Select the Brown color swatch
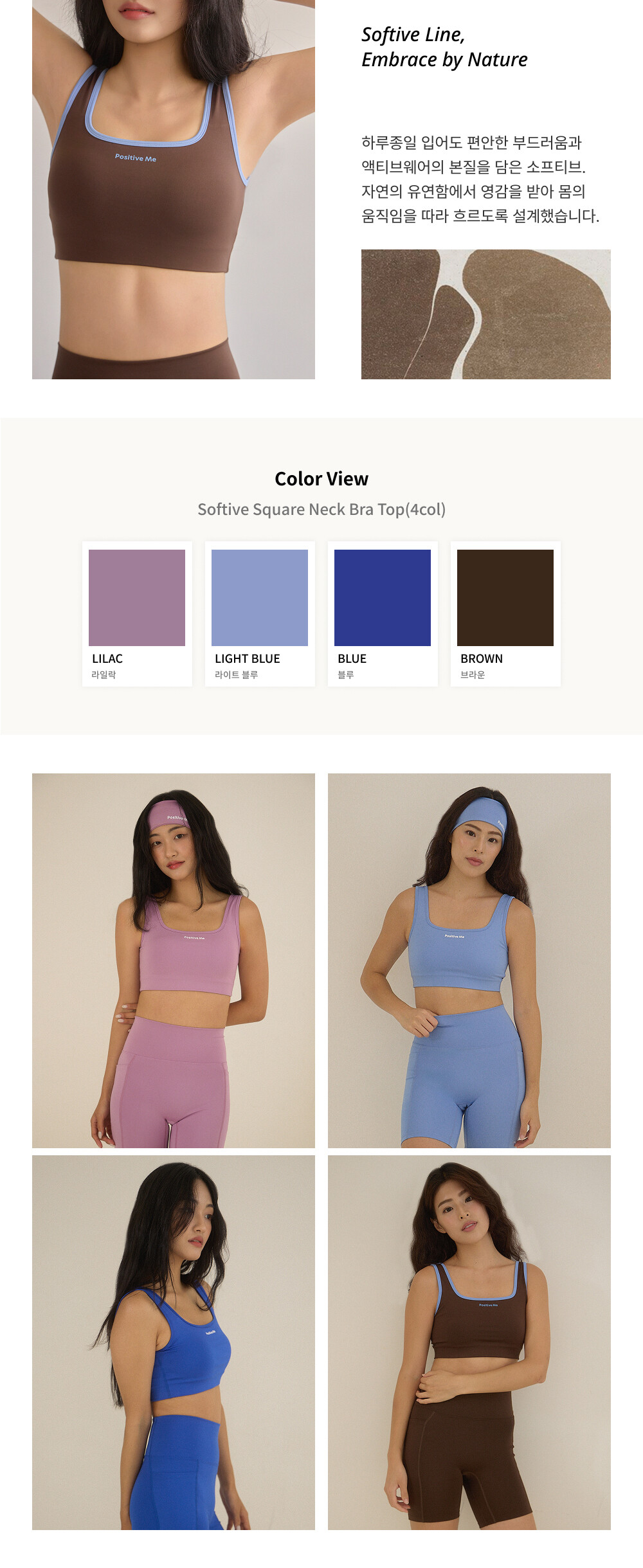The width and height of the screenshot is (643, 1568). click(505, 597)
